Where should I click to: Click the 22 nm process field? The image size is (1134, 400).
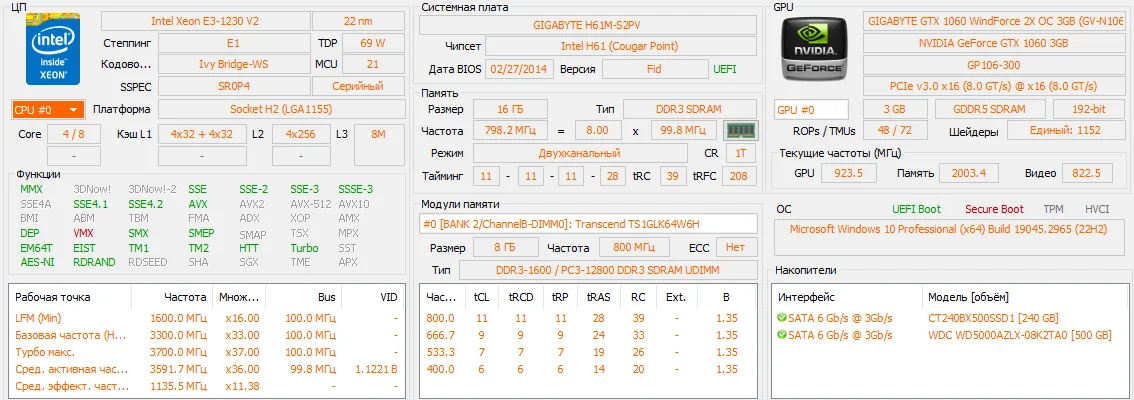coord(359,21)
